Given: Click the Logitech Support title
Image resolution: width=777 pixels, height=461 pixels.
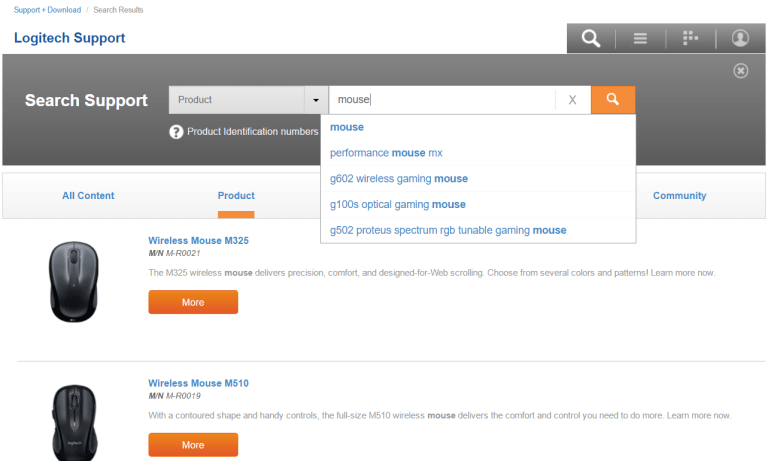Looking at the screenshot, I should (x=69, y=38).
